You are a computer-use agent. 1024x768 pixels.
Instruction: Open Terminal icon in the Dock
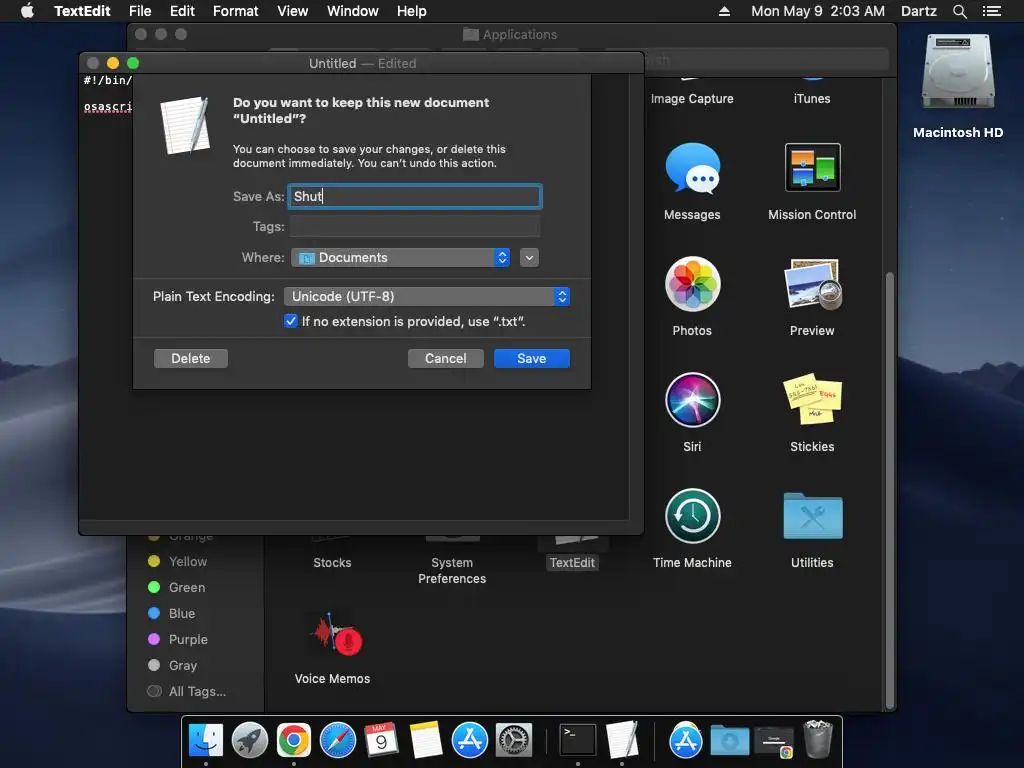(578, 740)
